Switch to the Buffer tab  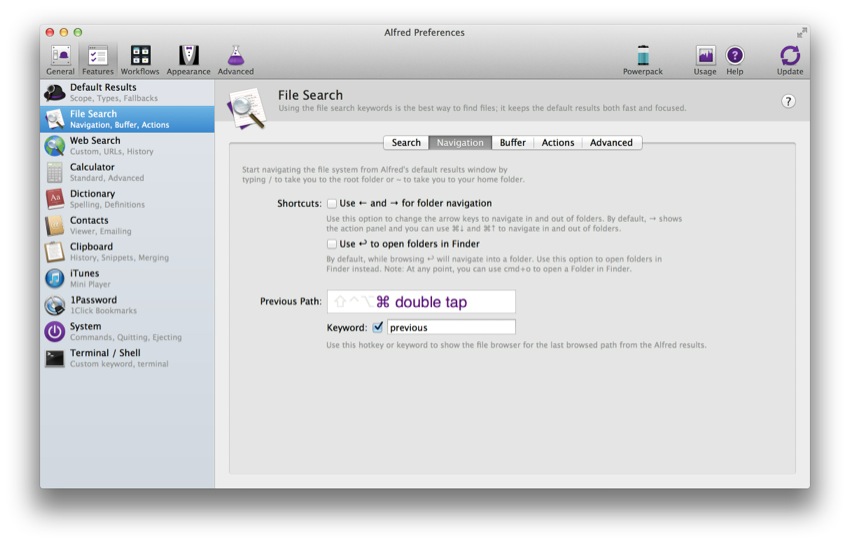coord(513,143)
